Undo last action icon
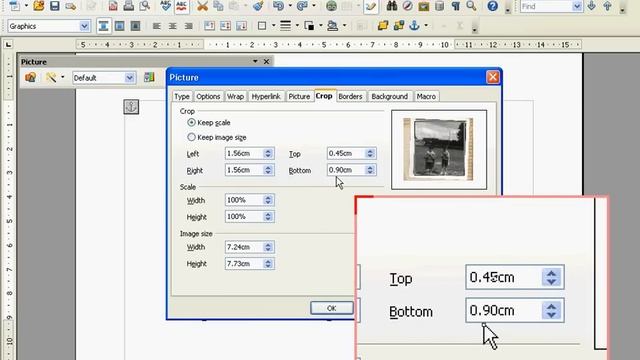 pyautogui.click(x=278, y=6)
